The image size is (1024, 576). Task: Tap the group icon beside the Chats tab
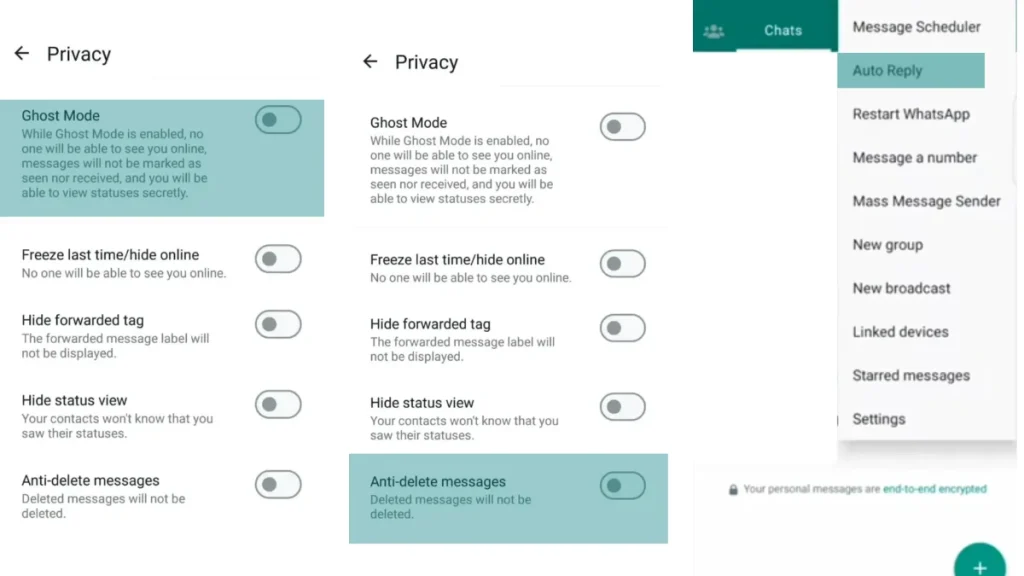714,30
